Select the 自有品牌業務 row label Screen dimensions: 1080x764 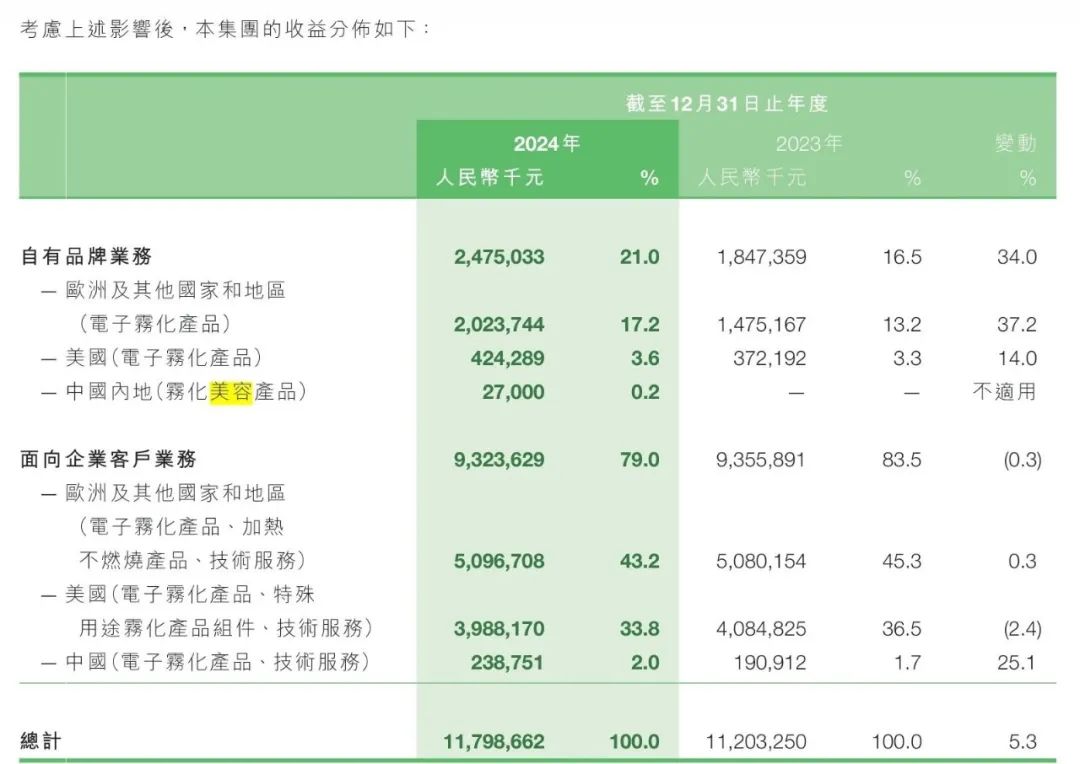[x=86, y=257]
